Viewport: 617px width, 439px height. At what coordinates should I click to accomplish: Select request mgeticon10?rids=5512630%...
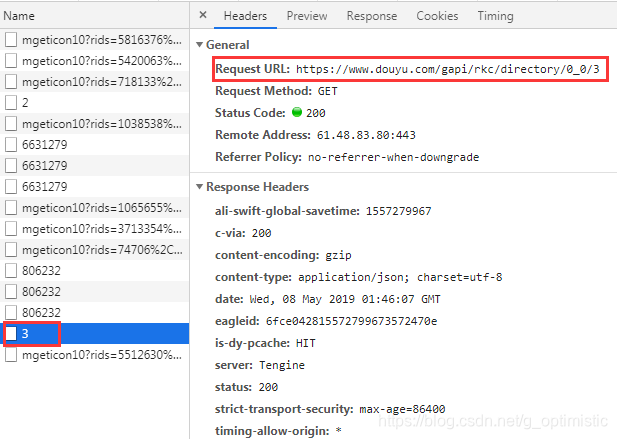click(94, 355)
